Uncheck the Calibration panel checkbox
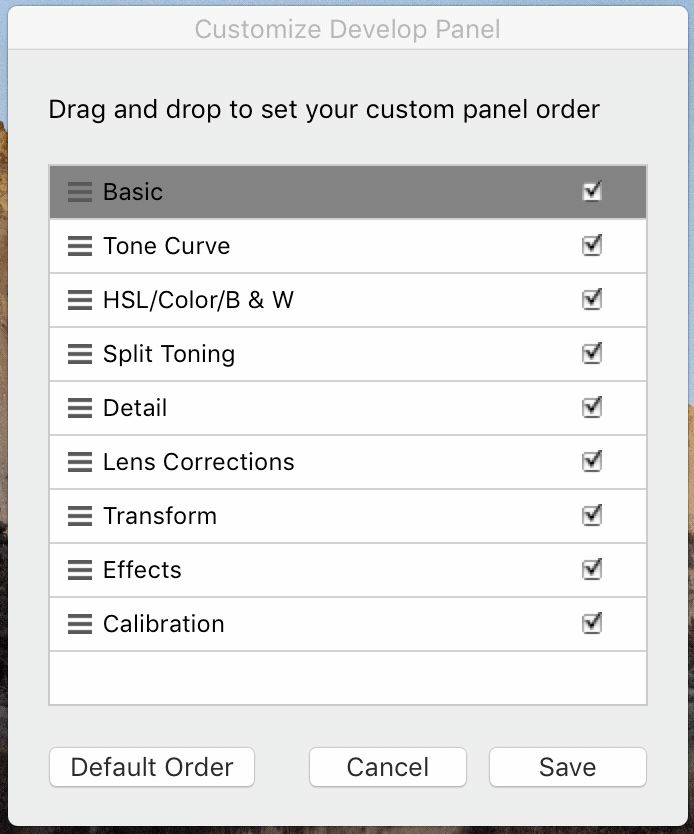Viewport: 694px width, 834px height. tap(592, 624)
